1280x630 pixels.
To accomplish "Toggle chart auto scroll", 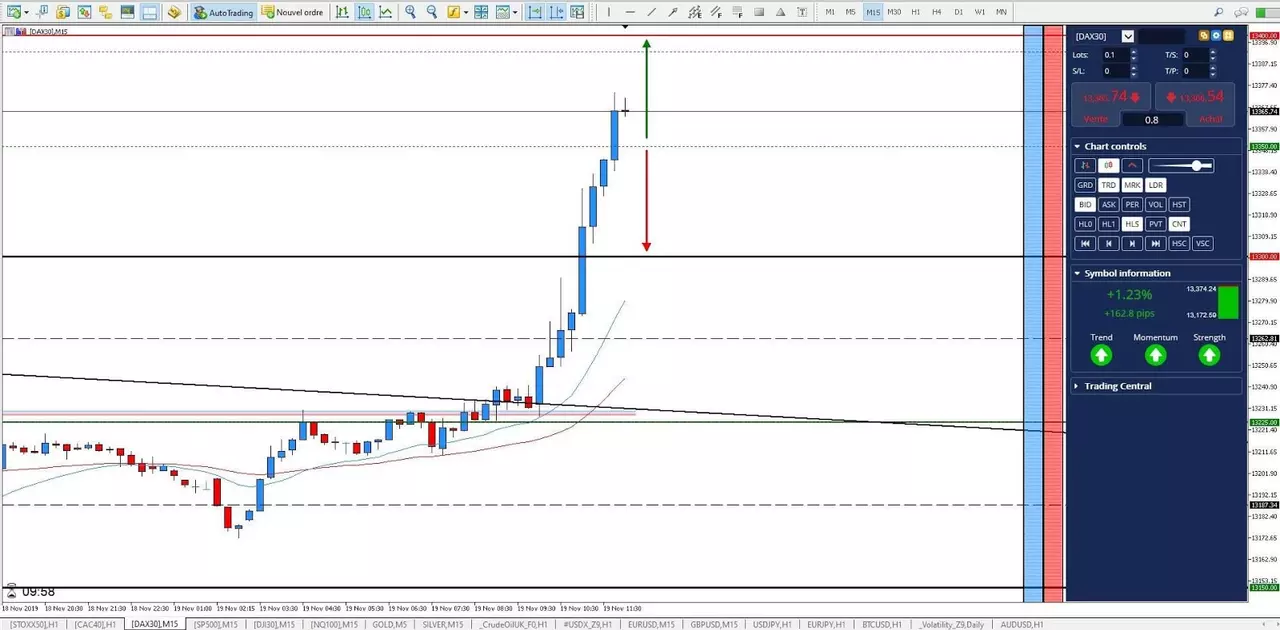I will [535, 12].
